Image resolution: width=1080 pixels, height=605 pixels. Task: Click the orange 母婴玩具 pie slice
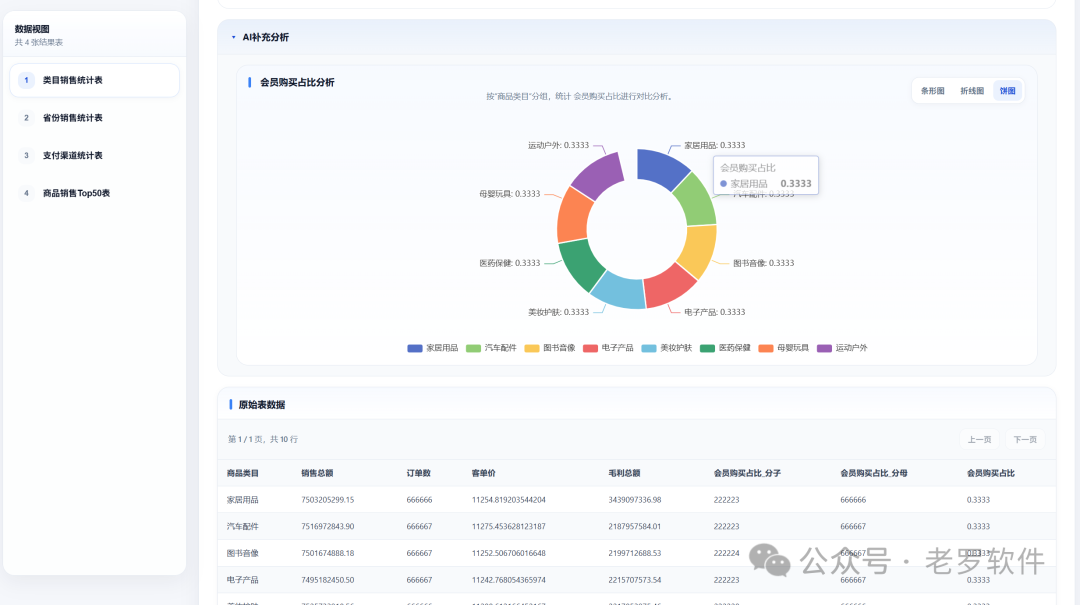point(574,215)
